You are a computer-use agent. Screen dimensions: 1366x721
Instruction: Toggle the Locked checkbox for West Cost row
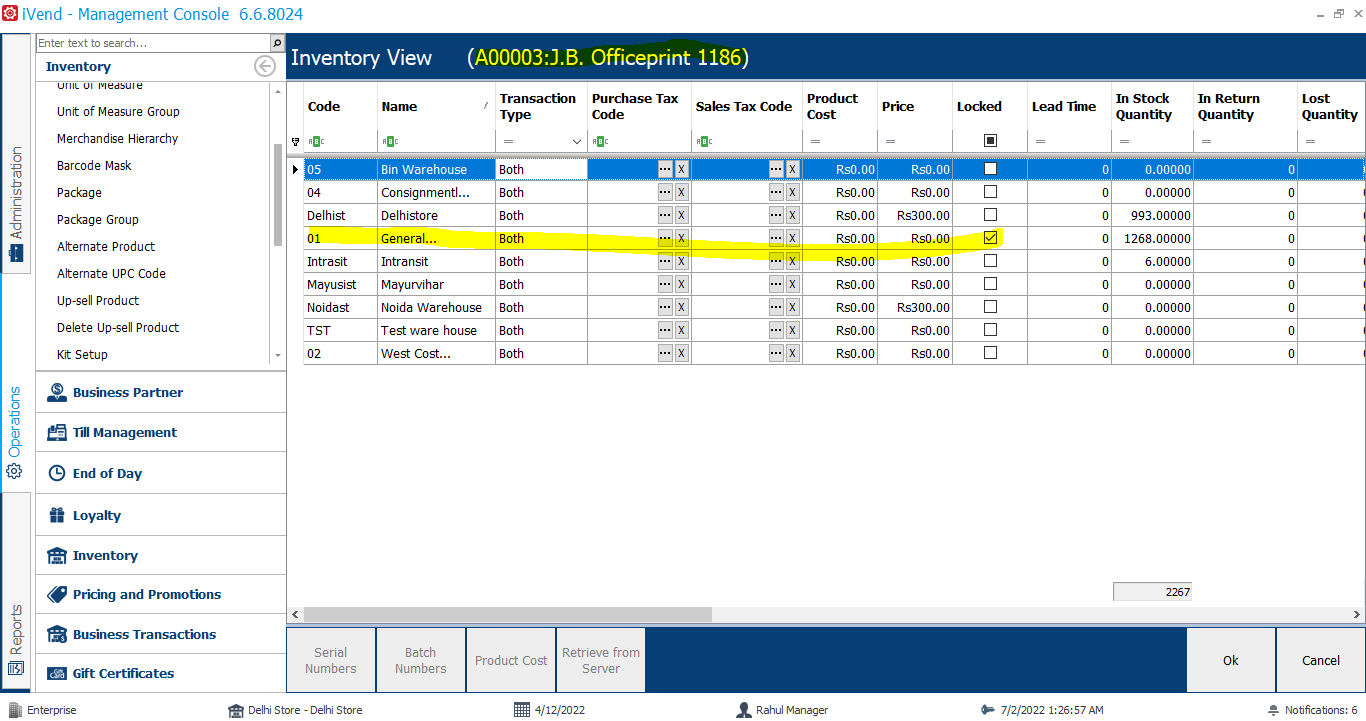point(991,353)
